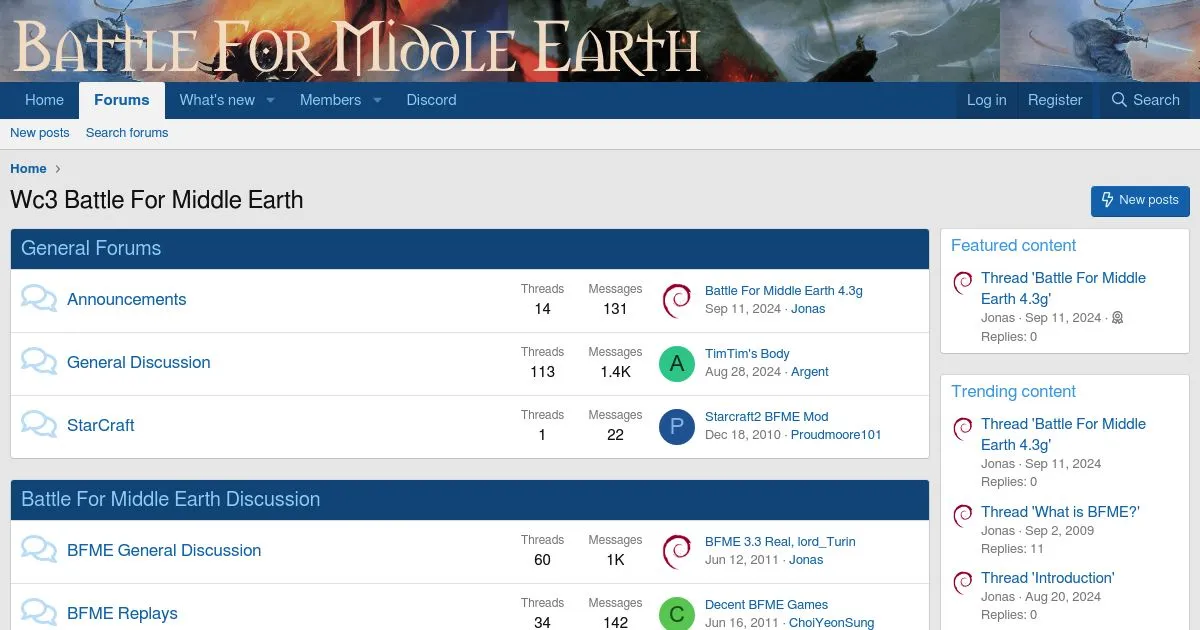Click the General Discussion forum bubble icon
This screenshot has width=1200, height=630.
[x=39, y=362]
